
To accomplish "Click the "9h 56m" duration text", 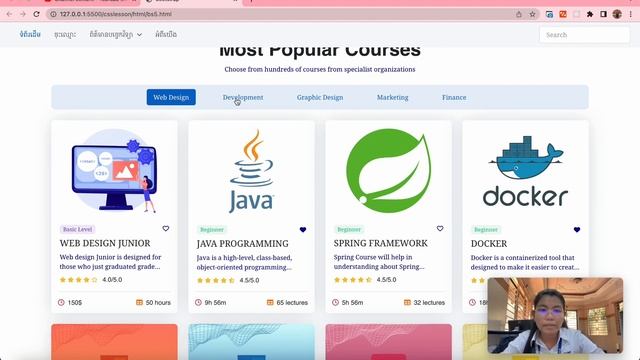I will click(216, 302).
